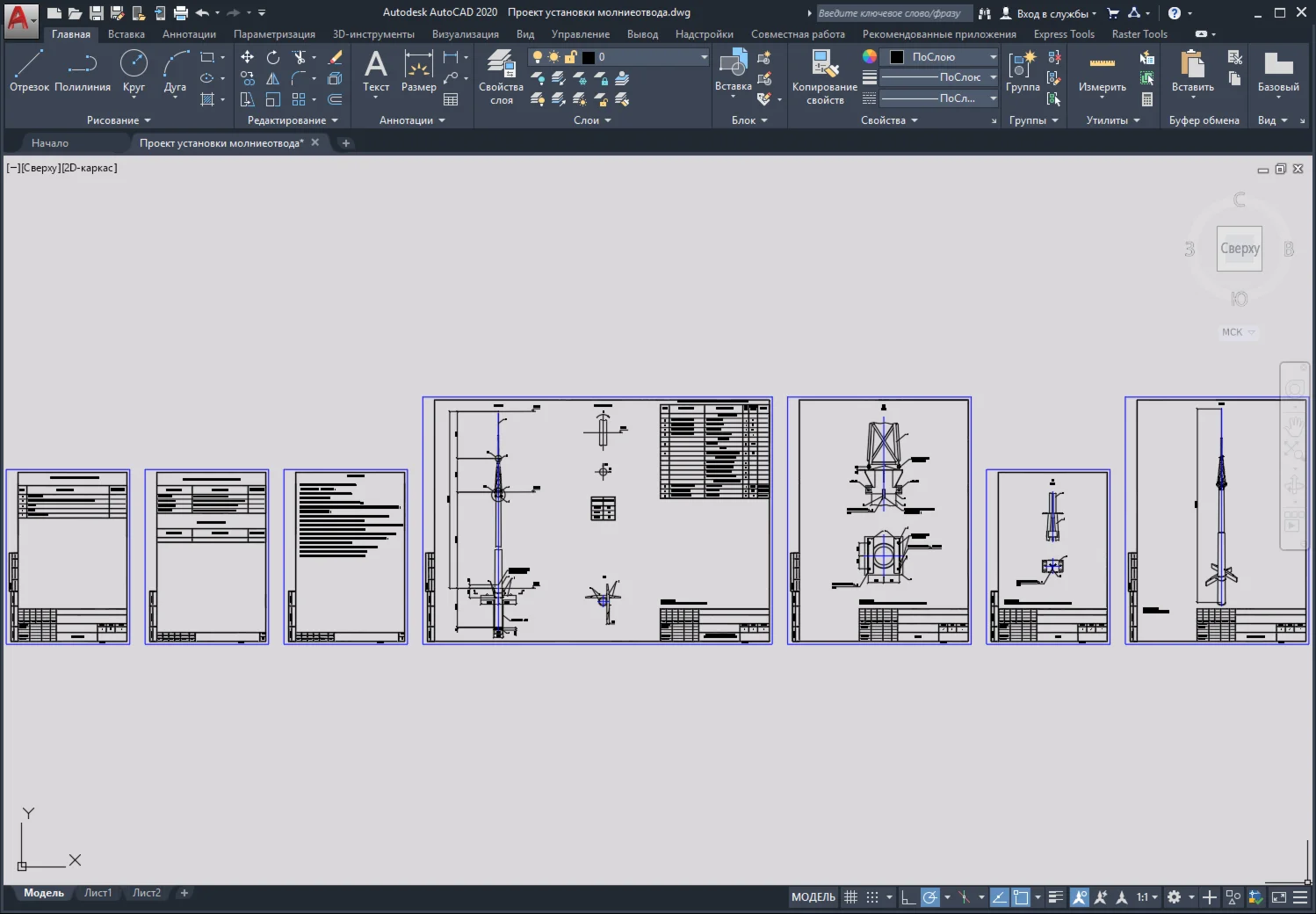Viewport: 1316px width, 914px height.
Task: Toggle Ortho mode in status bar
Action: 908,897
